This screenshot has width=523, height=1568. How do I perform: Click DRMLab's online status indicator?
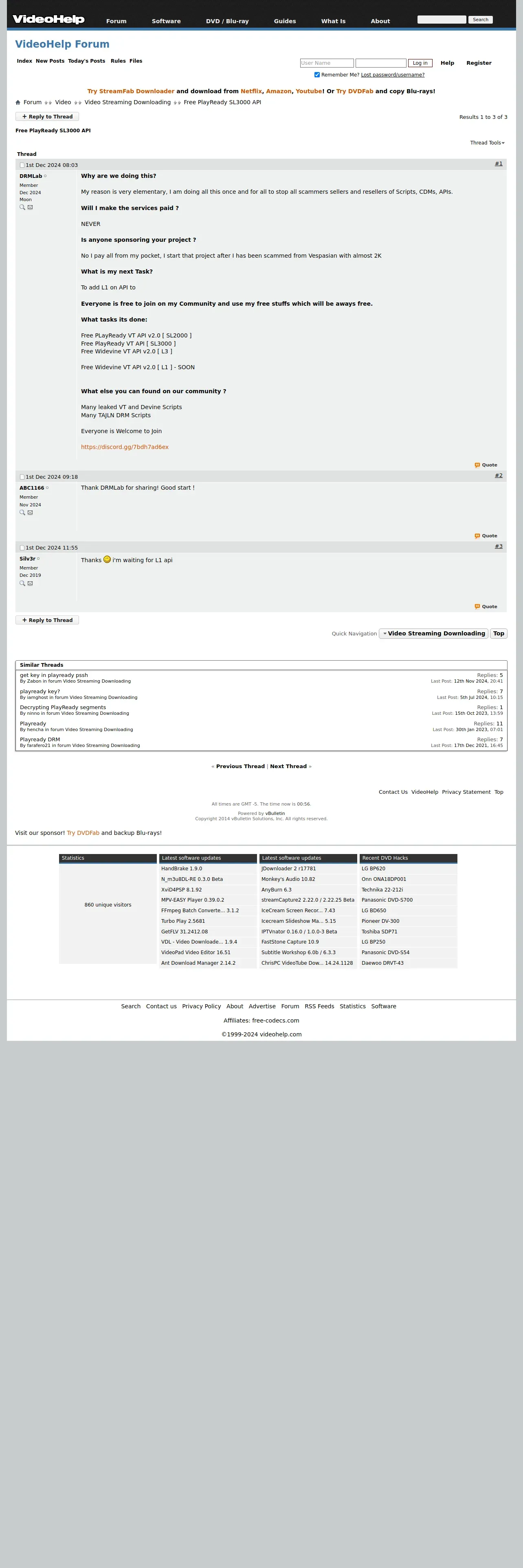45,176
